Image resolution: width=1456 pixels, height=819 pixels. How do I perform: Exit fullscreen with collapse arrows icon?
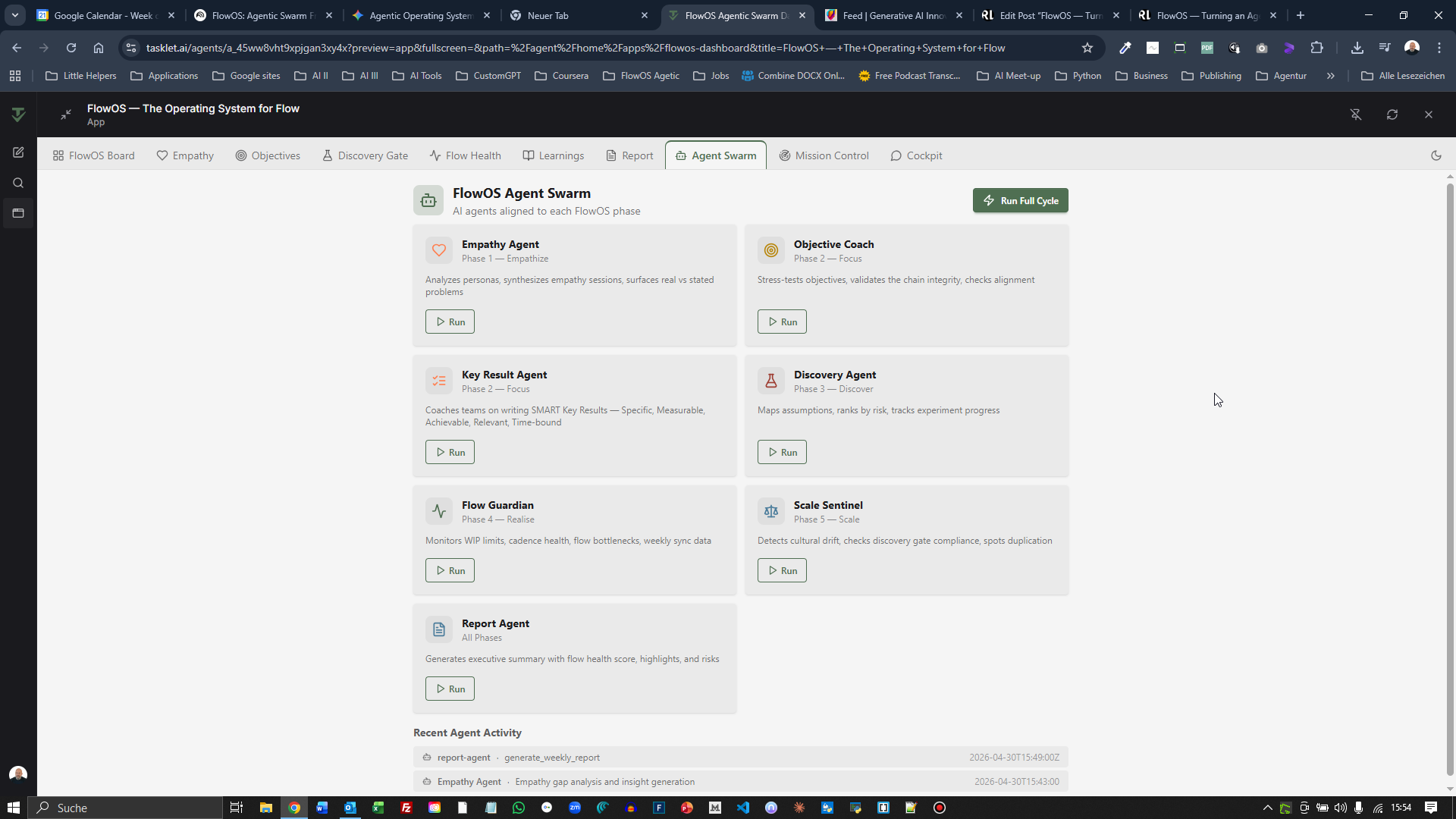66,115
